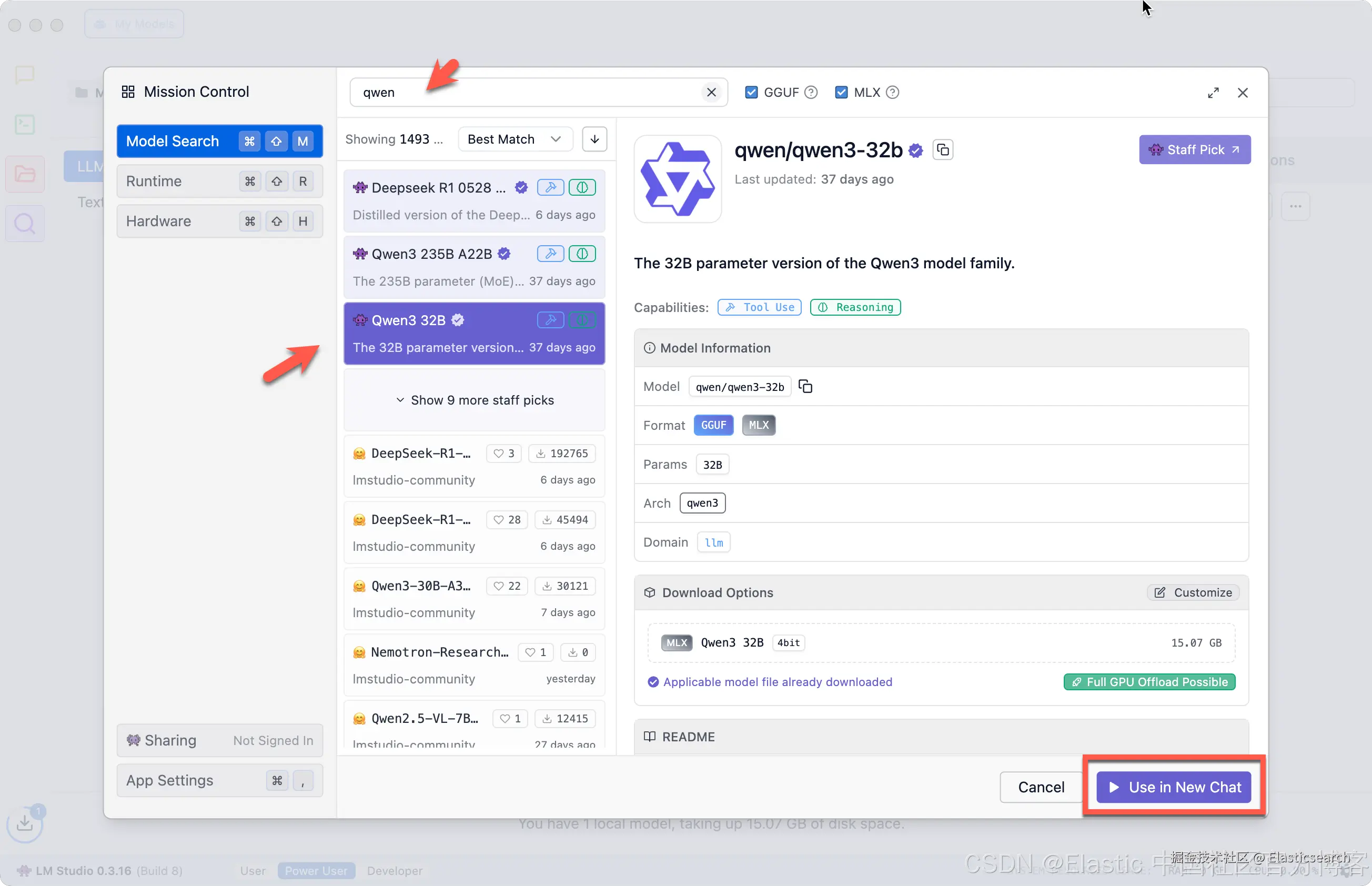The height and width of the screenshot is (886, 1372).
Task: Click GGUF help question mark icon
Action: 811,92
